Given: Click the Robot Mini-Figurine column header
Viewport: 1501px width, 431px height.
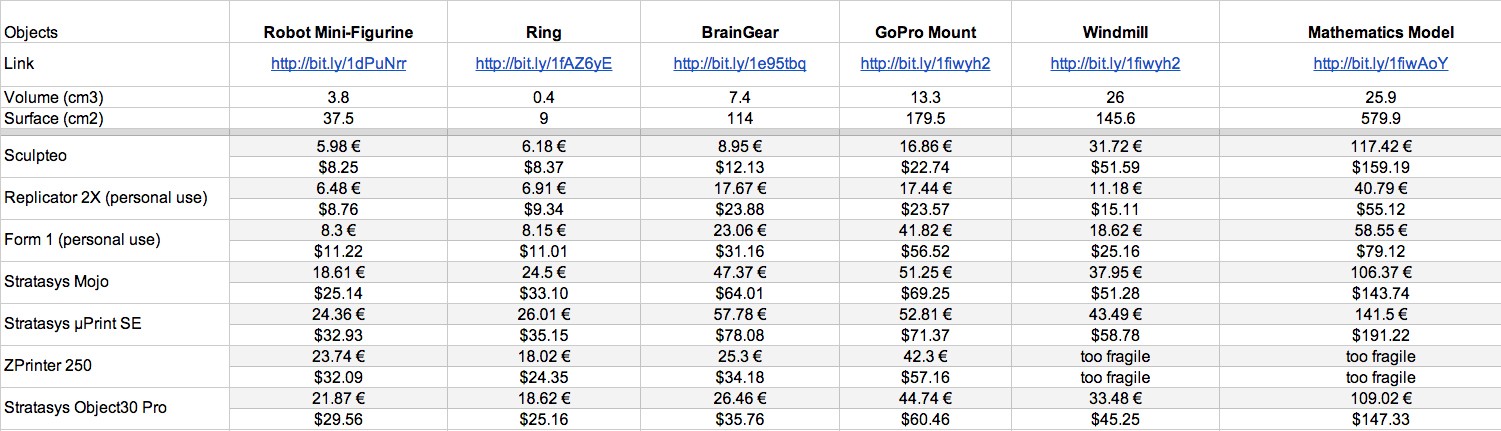Looking at the screenshot, I should pyautogui.click(x=338, y=32).
